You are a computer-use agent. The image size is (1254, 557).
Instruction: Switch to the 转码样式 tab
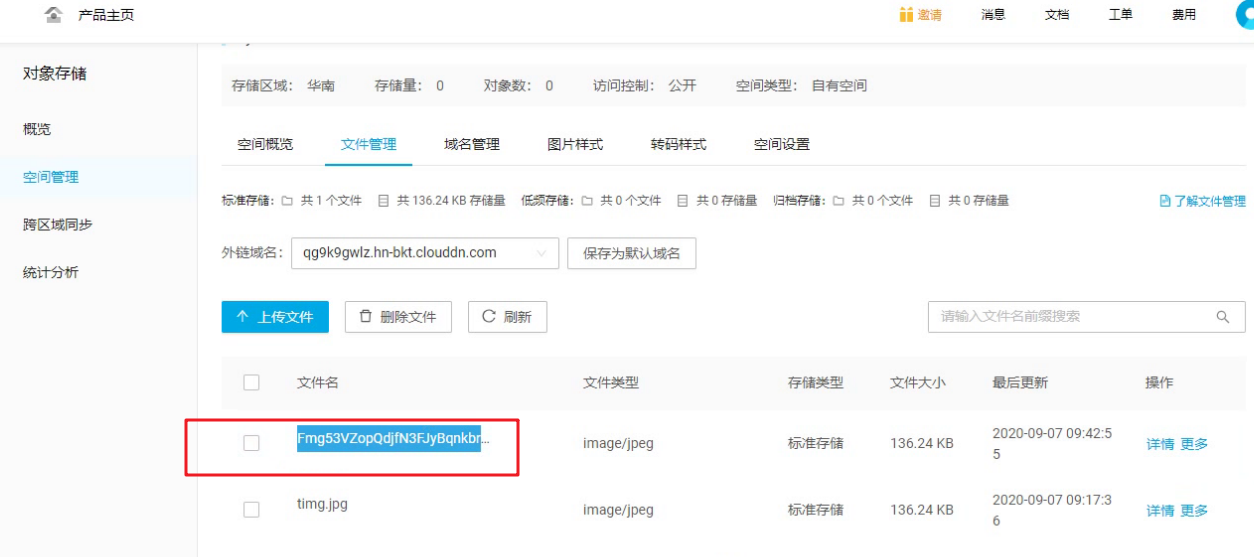pos(679,144)
